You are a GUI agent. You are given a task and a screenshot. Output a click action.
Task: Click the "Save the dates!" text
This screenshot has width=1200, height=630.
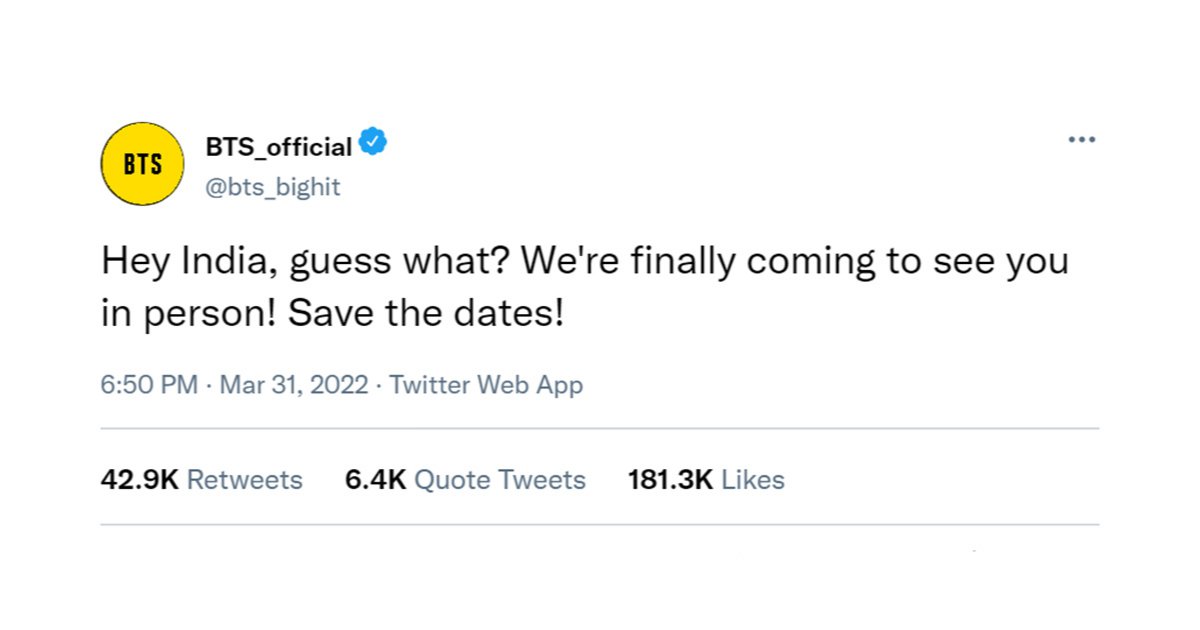(x=427, y=315)
